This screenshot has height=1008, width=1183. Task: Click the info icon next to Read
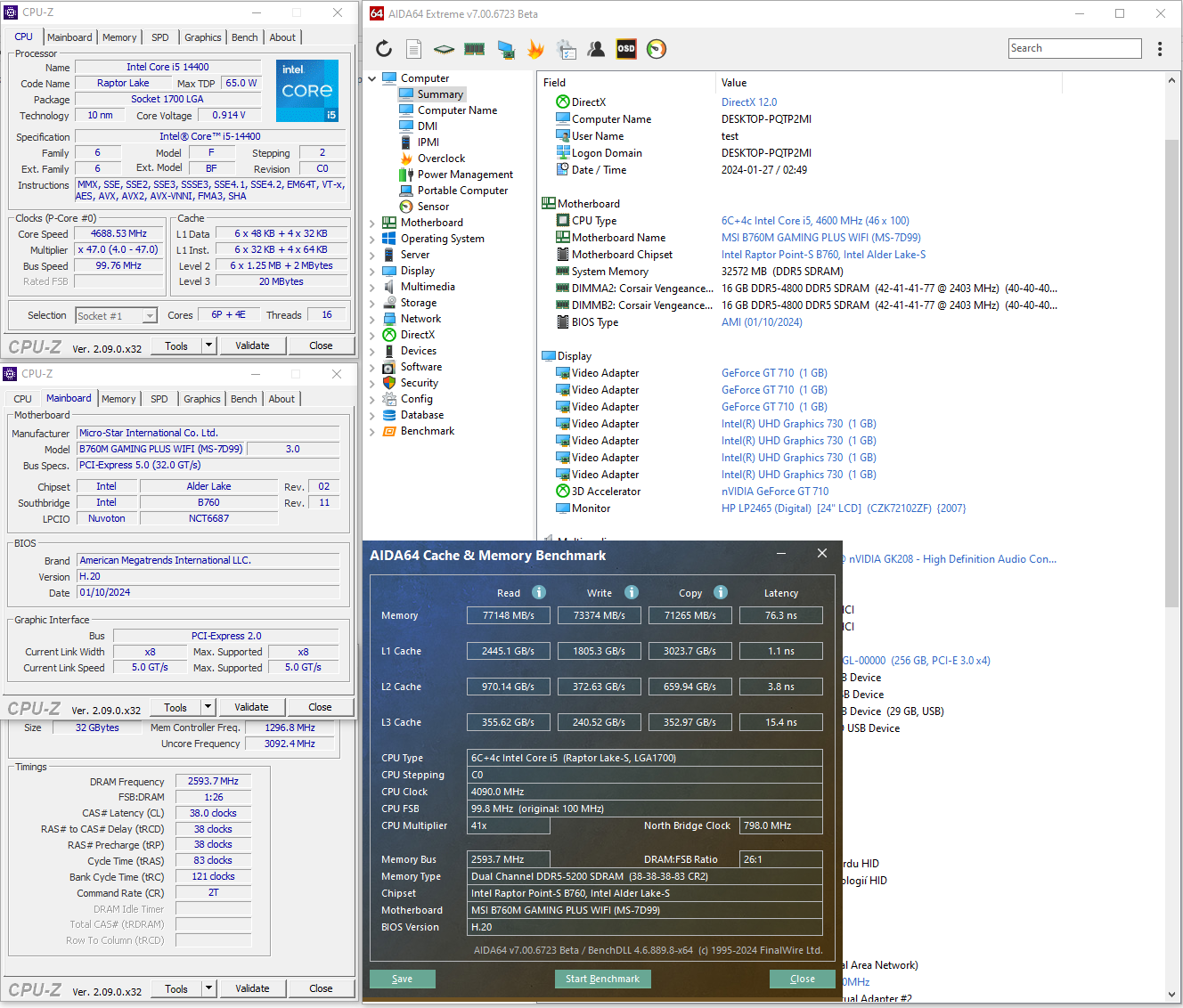[x=539, y=592]
